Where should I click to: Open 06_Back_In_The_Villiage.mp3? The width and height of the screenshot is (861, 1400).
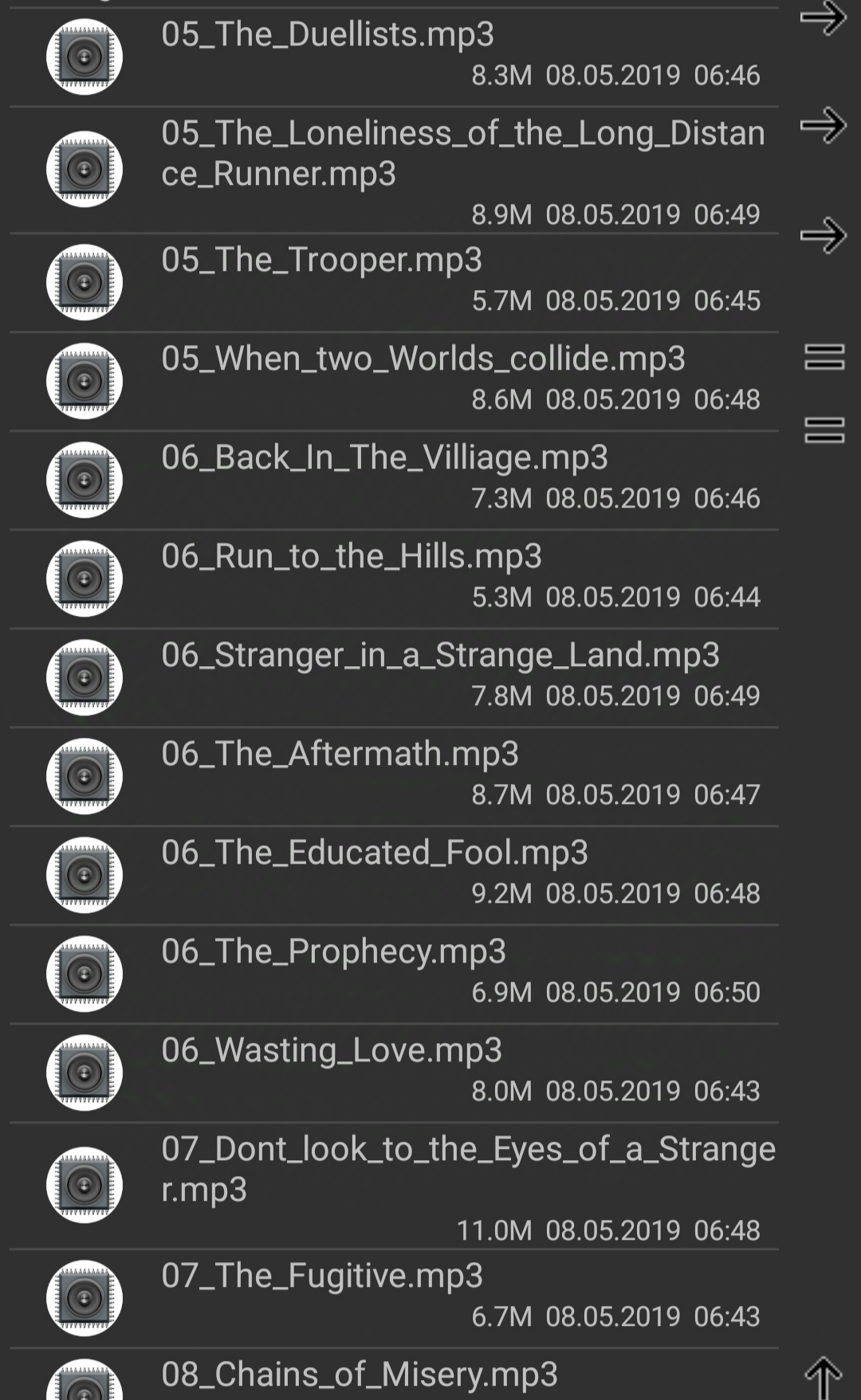click(394, 480)
